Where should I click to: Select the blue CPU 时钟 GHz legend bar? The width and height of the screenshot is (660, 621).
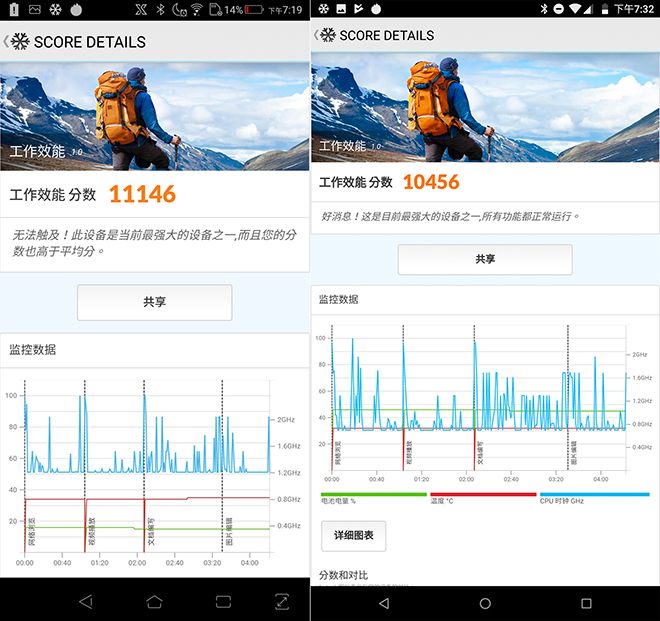(x=593, y=495)
